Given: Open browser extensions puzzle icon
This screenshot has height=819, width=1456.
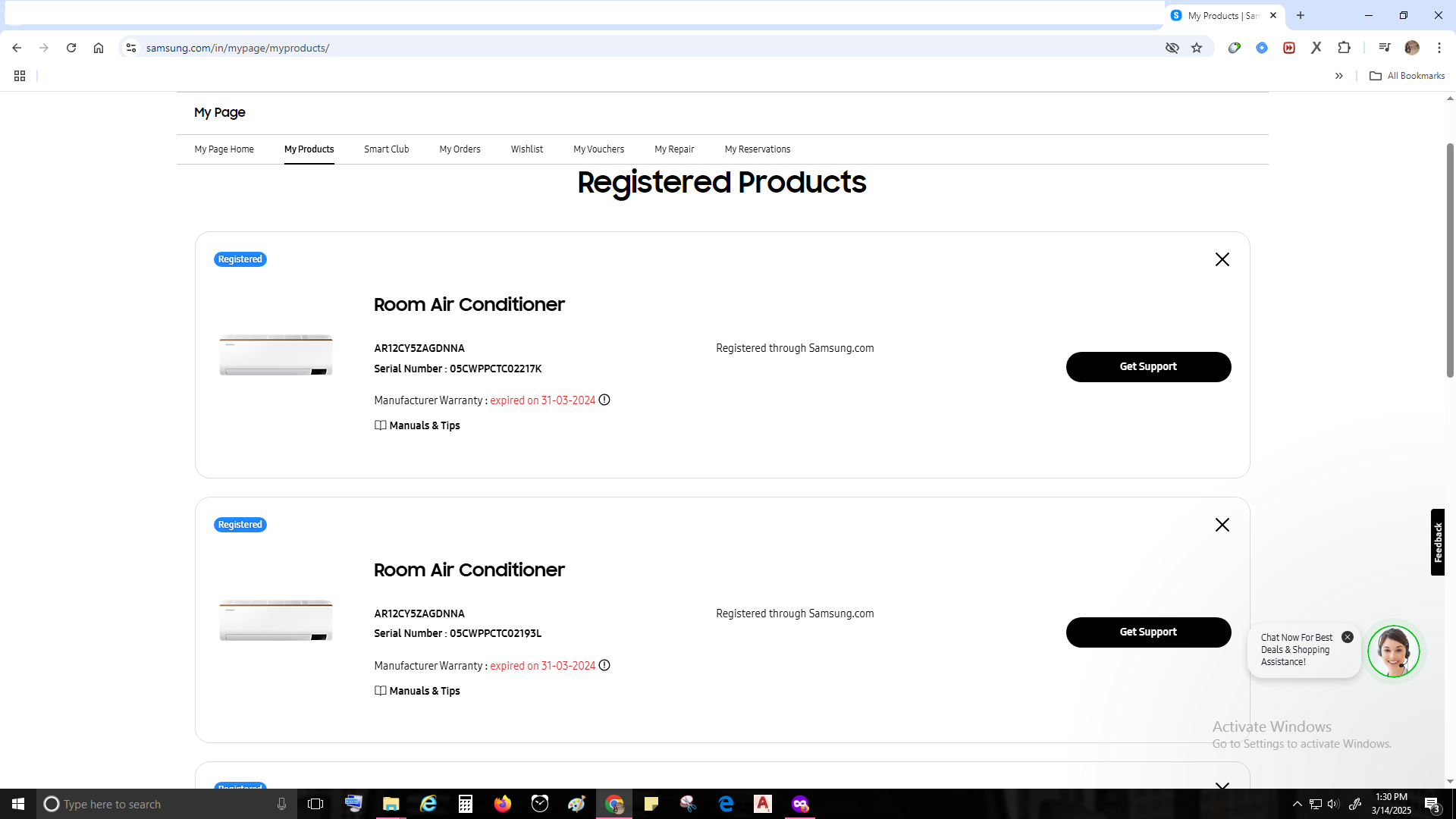Looking at the screenshot, I should coord(1344,48).
